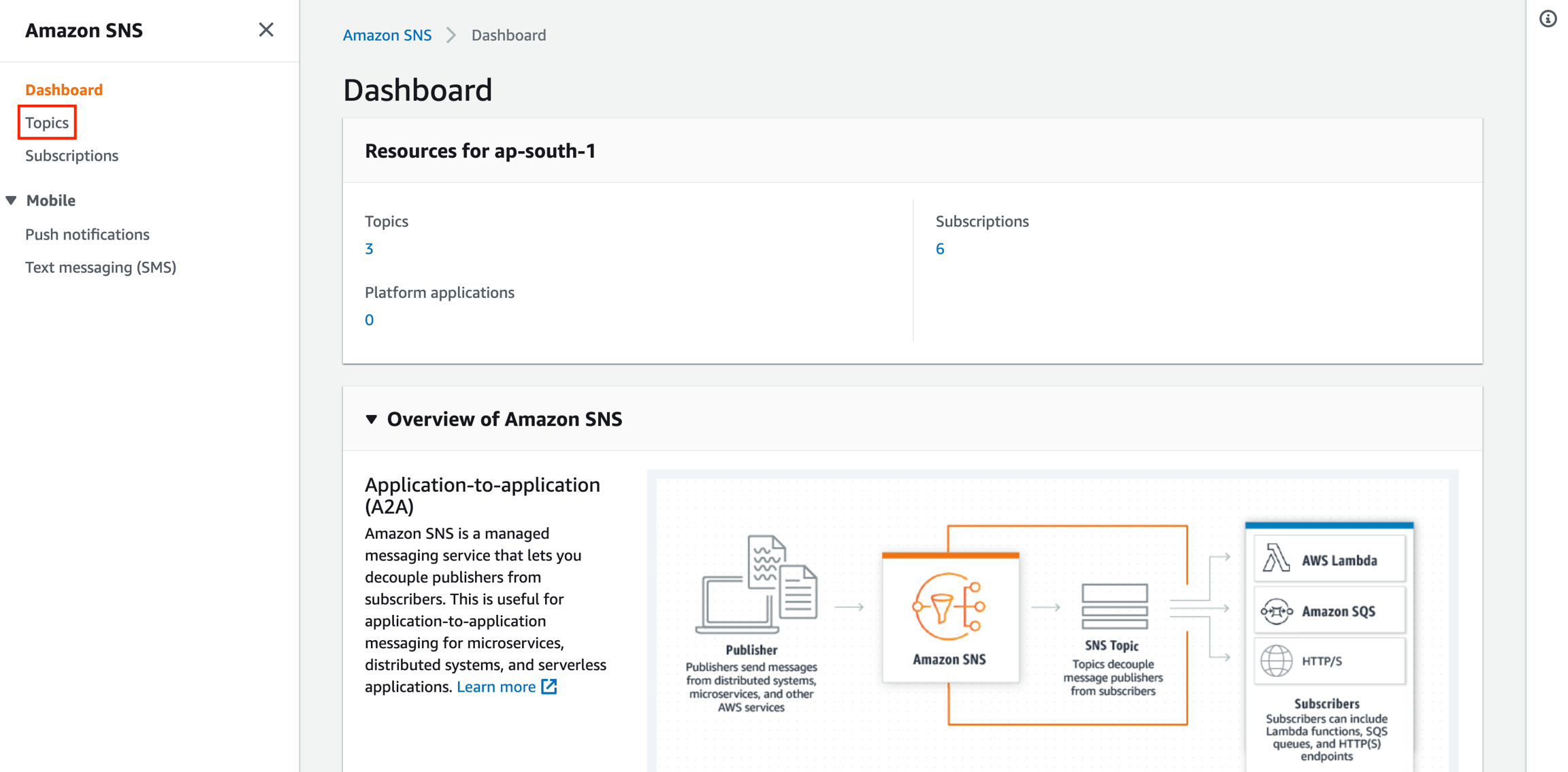Screen dimensions: 1568x772
Task: Click the Application-to-application (A2A) heading
Action: pyautogui.click(x=483, y=496)
